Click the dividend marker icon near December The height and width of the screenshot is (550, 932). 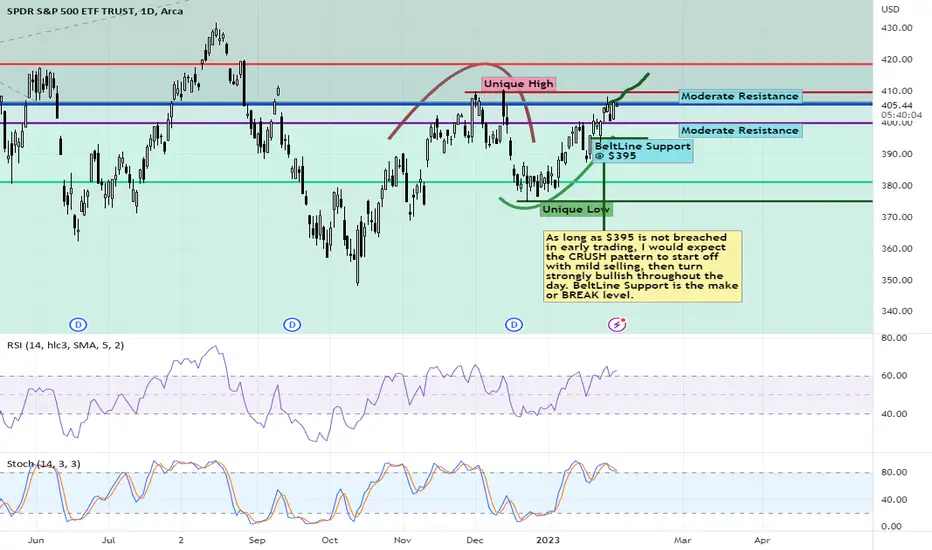(x=514, y=325)
